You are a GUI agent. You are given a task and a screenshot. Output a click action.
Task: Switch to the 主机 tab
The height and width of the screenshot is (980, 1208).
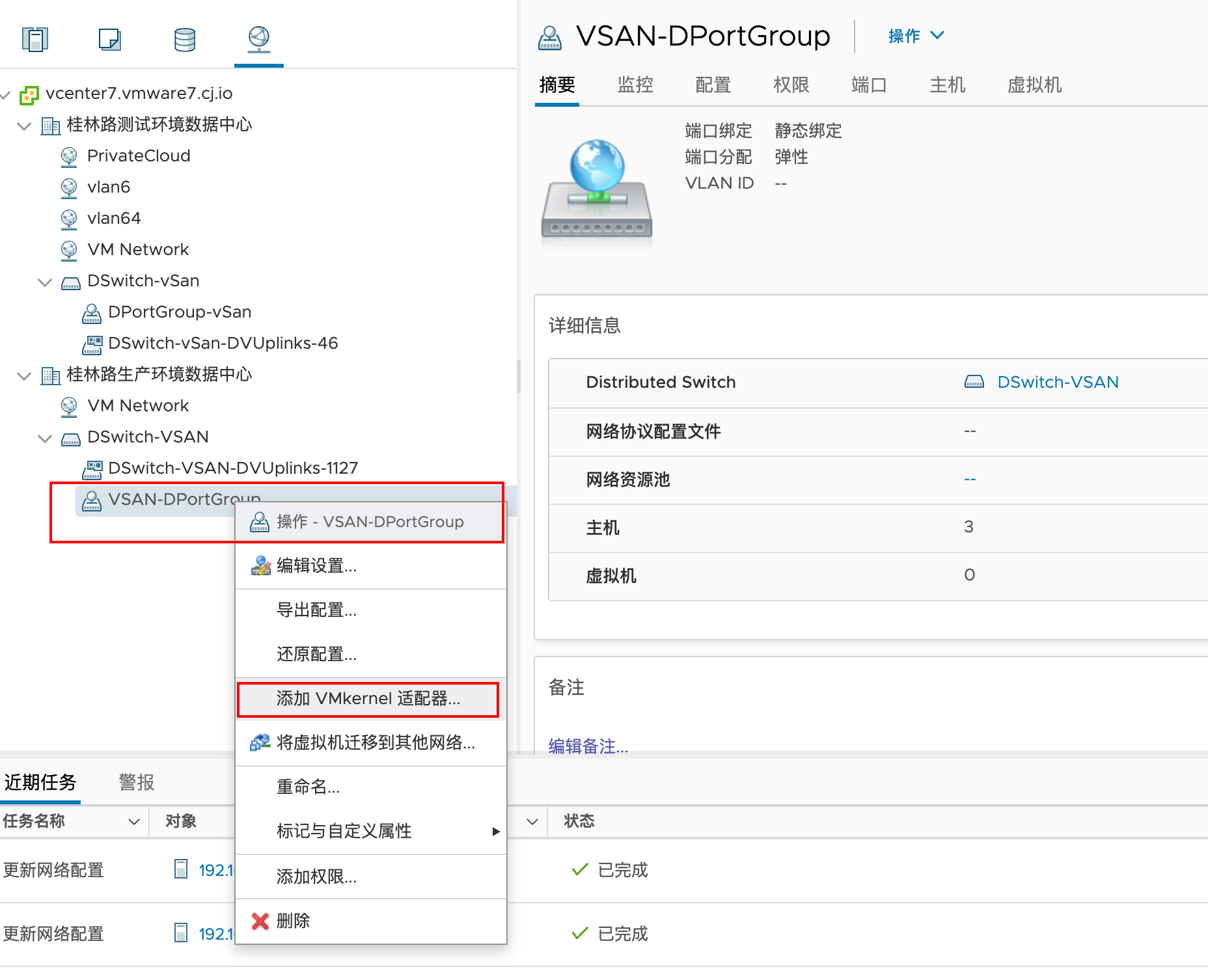[948, 85]
